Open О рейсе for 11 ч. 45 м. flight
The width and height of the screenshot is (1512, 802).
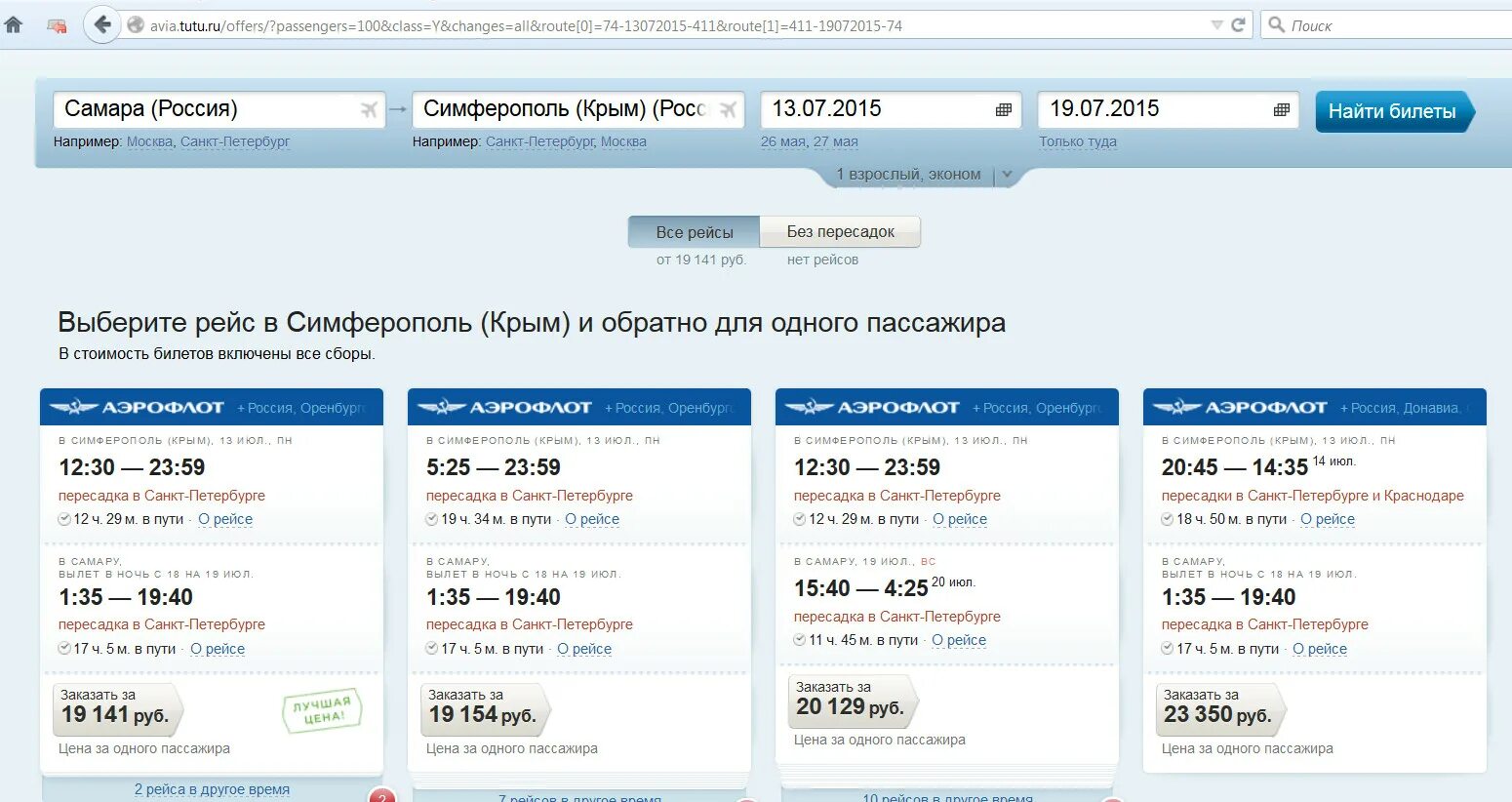point(959,640)
